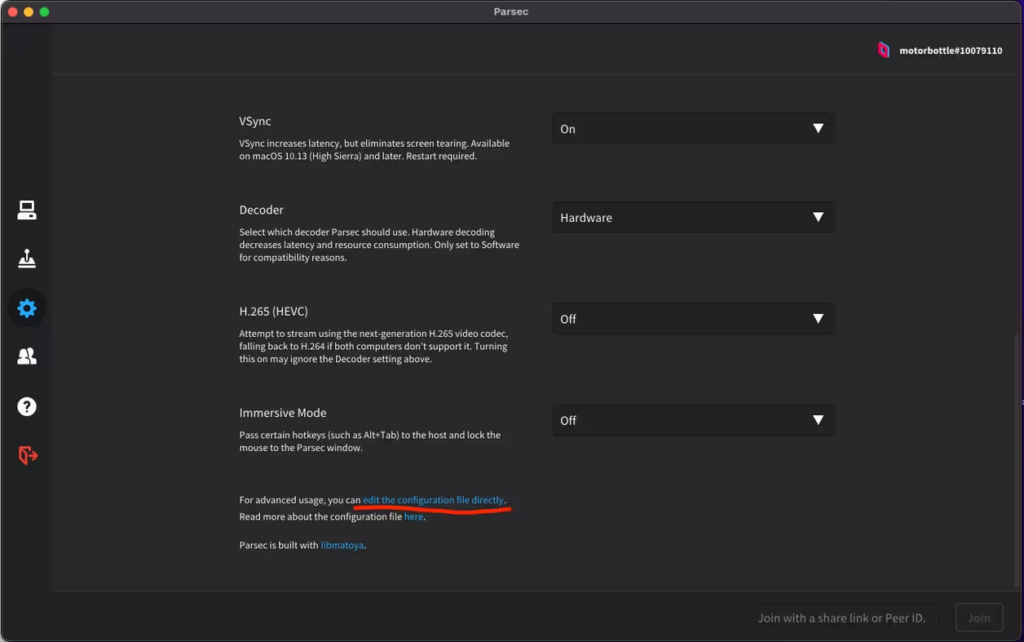
Task: Open the 'here' configuration file link
Action: 414,517
